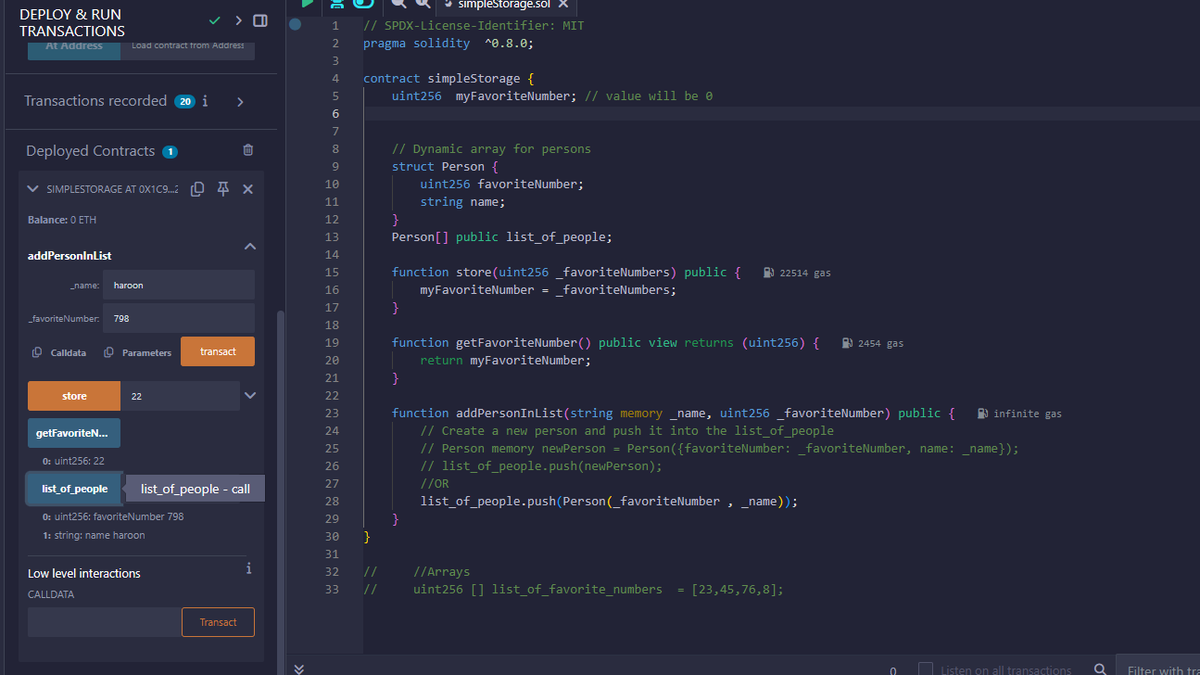Zoom out the editor with the magnifier icon
Screen dimensions: 1200x675
pos(397,4)
